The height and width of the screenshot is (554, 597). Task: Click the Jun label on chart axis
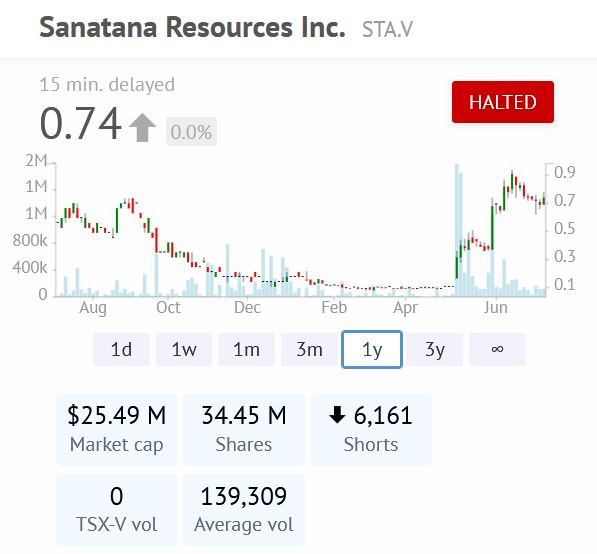pos(496,307)
